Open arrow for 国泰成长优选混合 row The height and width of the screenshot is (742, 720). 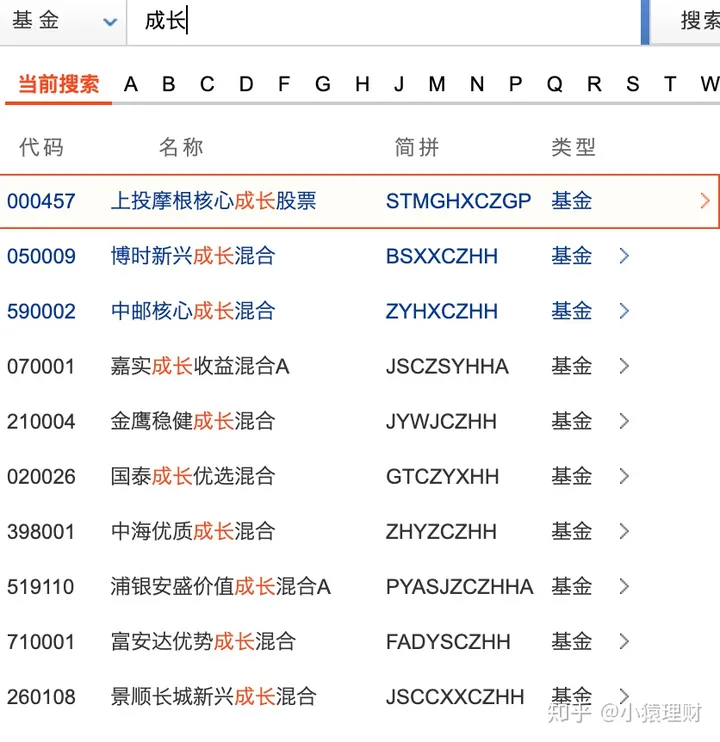tap(624, 476)
